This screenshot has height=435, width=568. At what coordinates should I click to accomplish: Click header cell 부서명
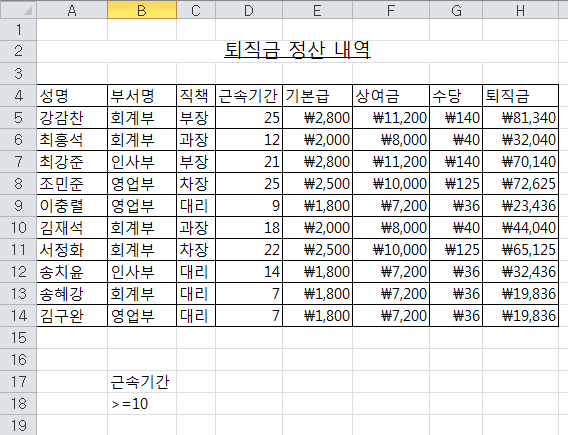142,96
